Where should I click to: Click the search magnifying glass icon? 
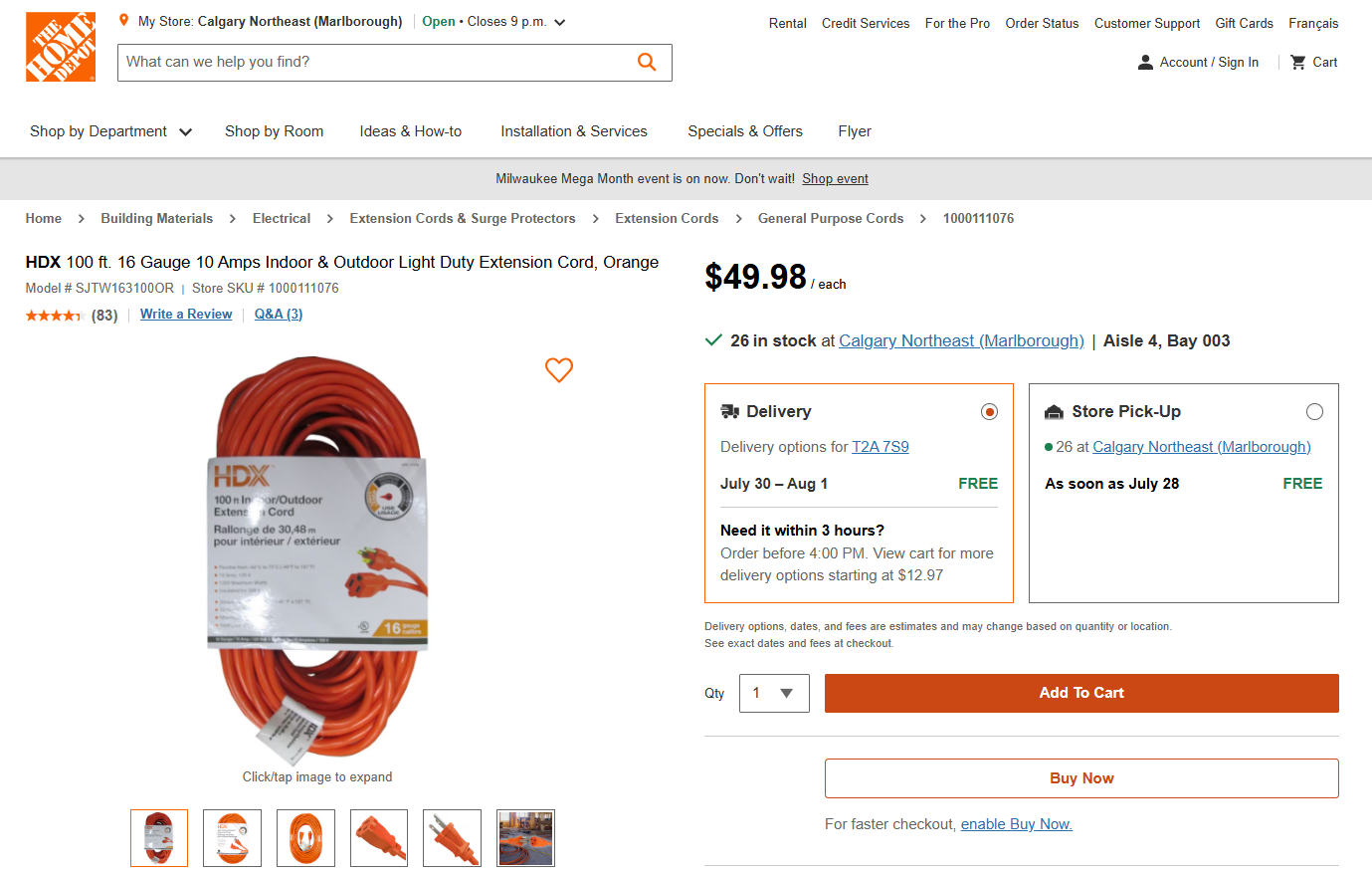(x=647, y=62)
